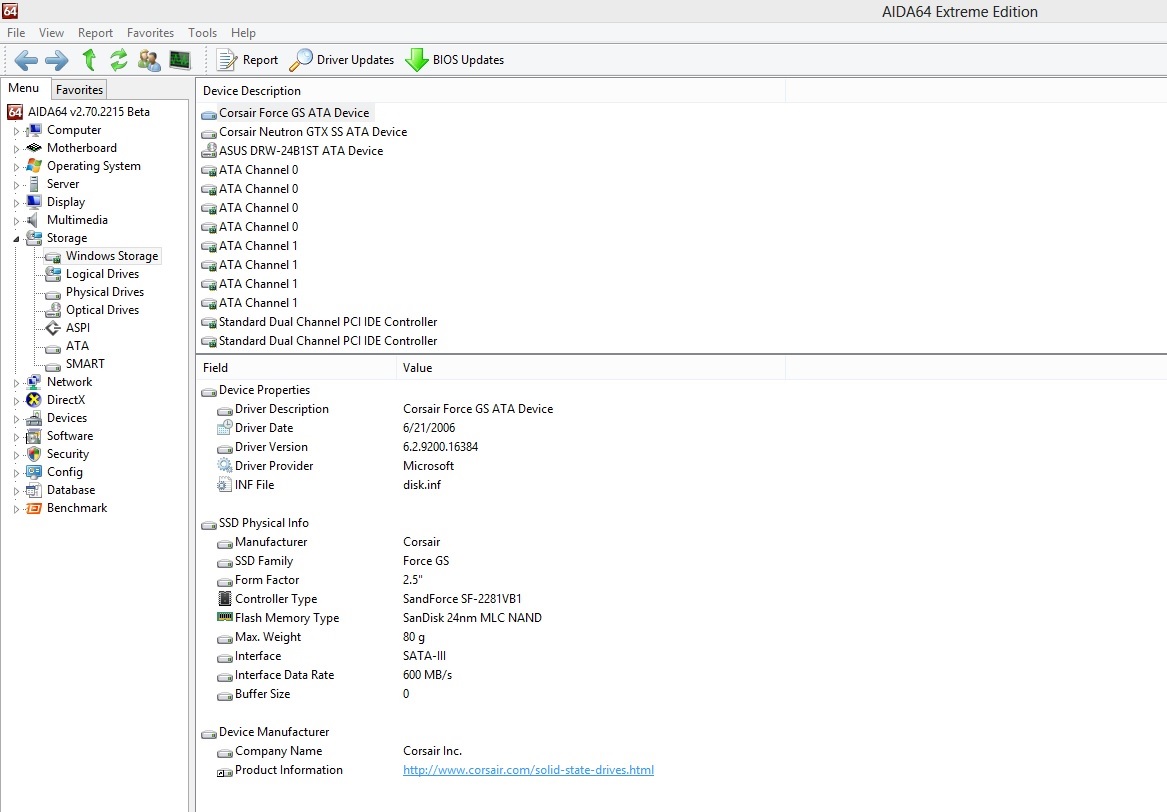Open the File menu
The width and height of the screenshot is (1167, 812).
click(x=16, y=33)
